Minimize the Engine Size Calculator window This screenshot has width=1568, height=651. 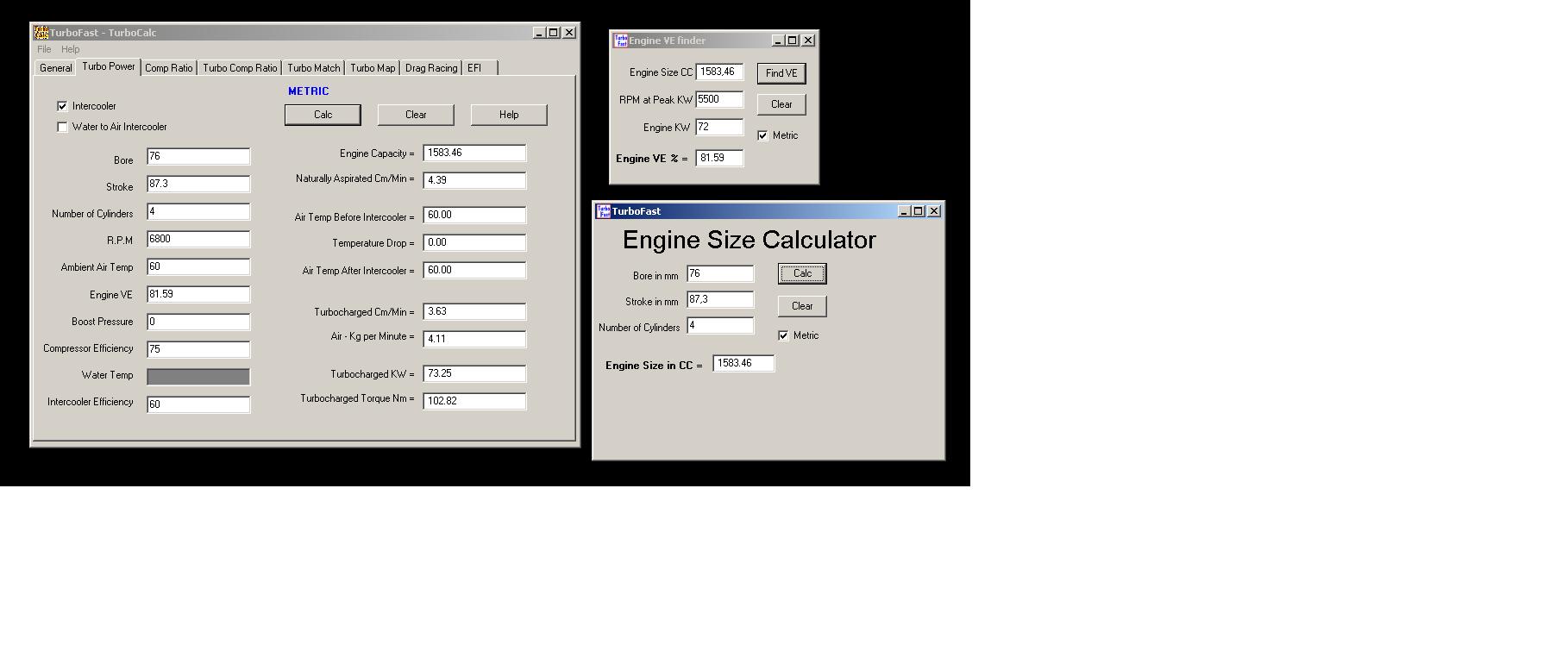(x=904, y=211)
